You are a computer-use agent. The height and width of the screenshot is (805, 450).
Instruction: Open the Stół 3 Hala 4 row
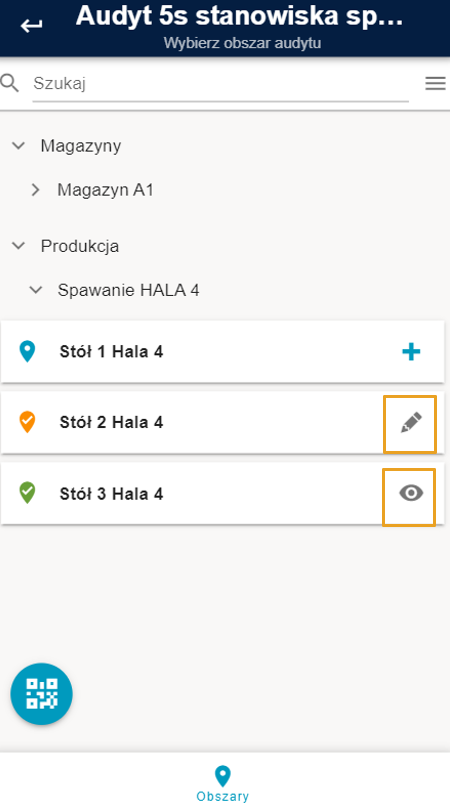(x=223, y=493)
